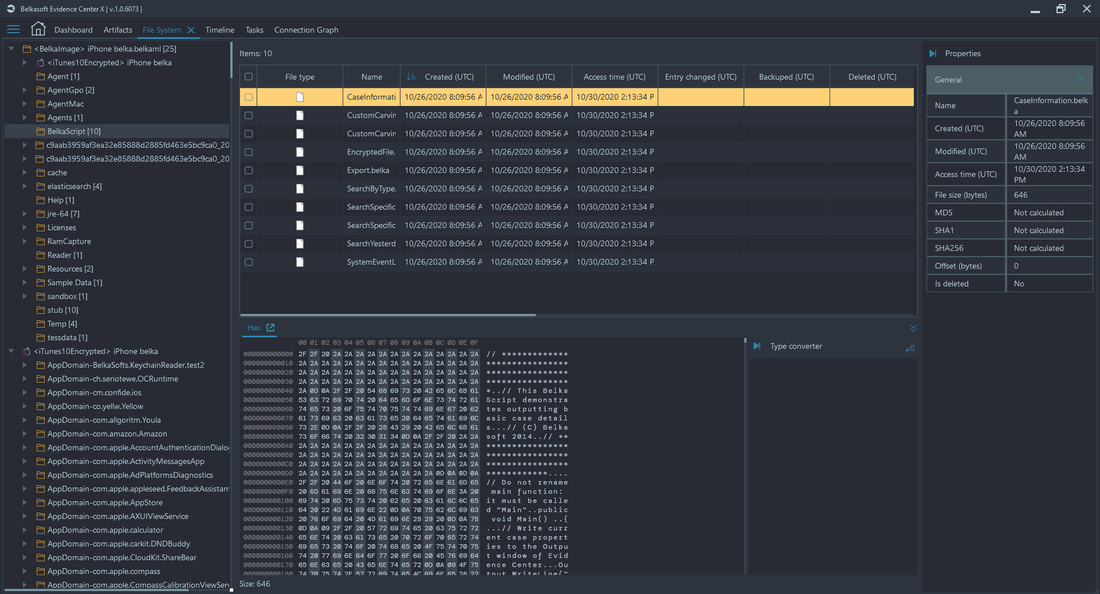Sort by Access time (UTC) header
The width and height of the screenshot is (1100, 594).
pos(615,76)
